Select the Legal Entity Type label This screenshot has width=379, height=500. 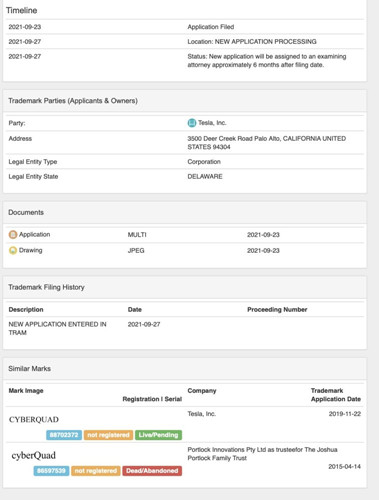(x=33, y=162)
